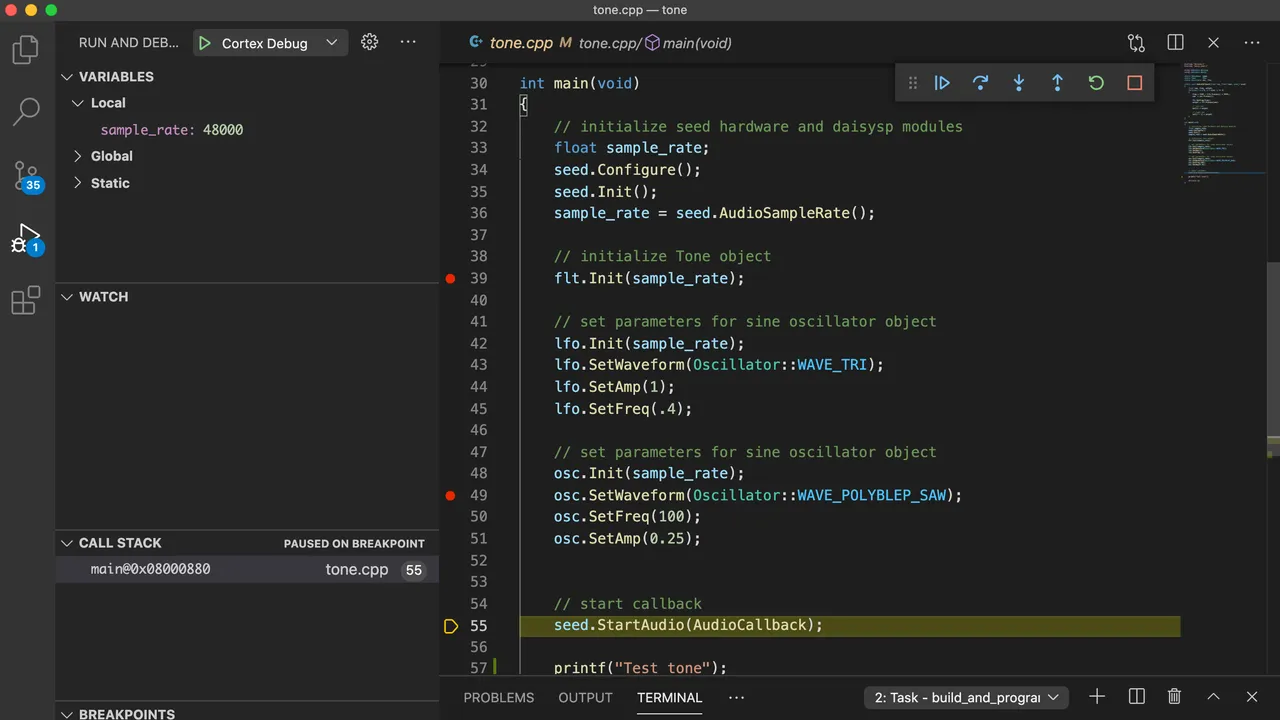Switch to the TERMINAL panel tab

point(669,697)
